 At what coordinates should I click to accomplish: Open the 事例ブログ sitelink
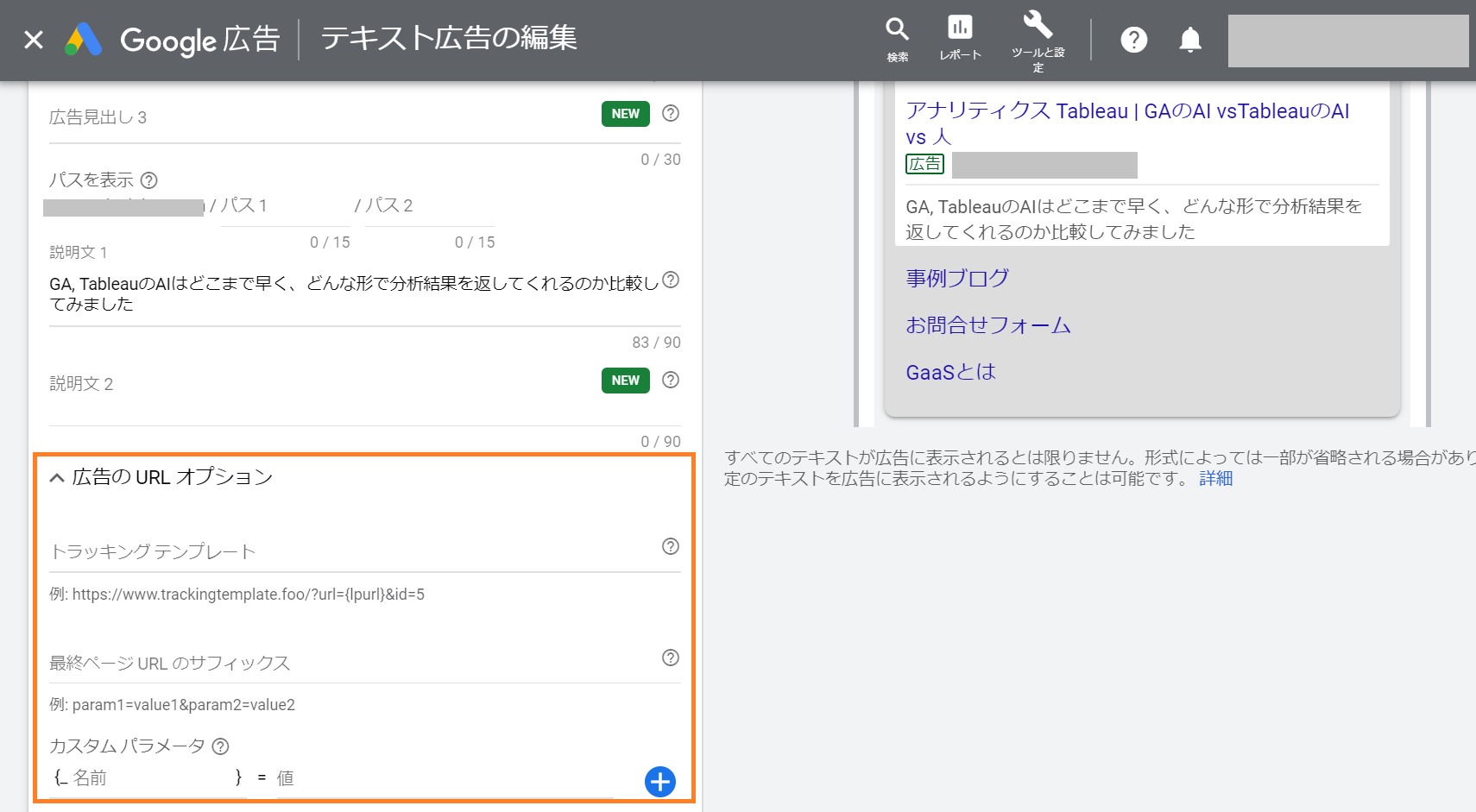click(957, 278)
